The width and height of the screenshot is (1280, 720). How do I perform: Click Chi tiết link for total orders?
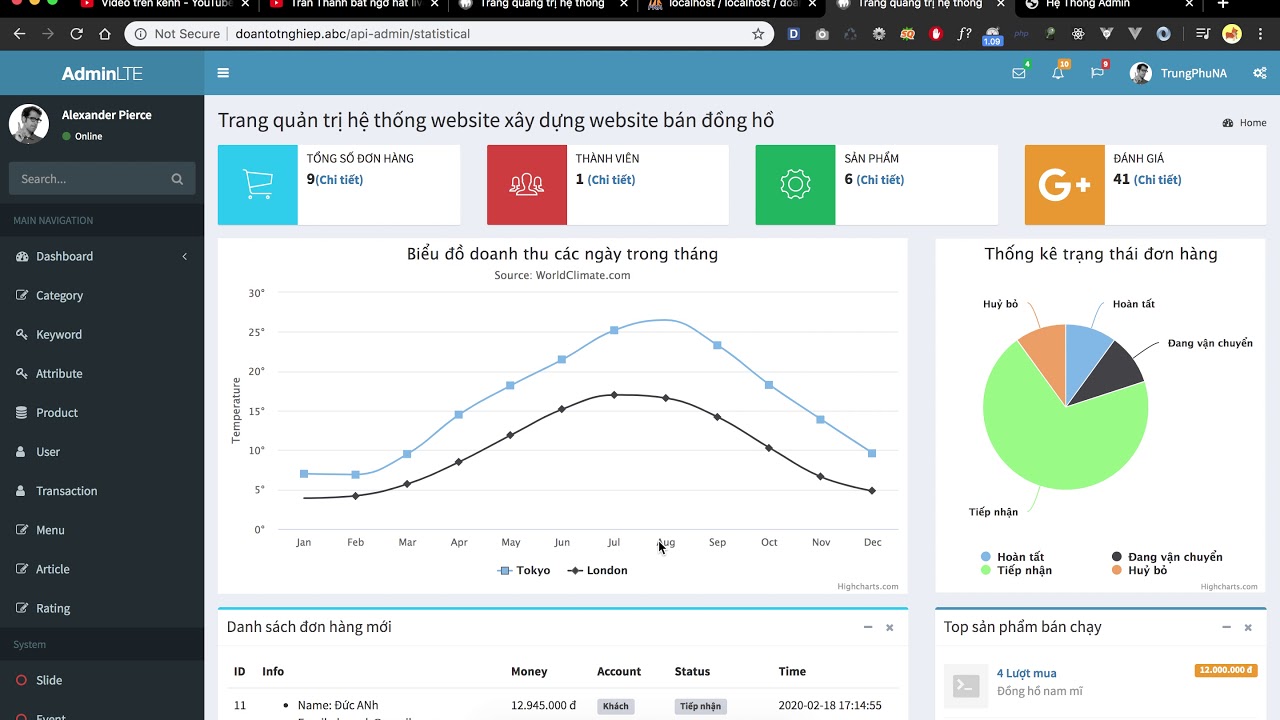pos(339,180)
